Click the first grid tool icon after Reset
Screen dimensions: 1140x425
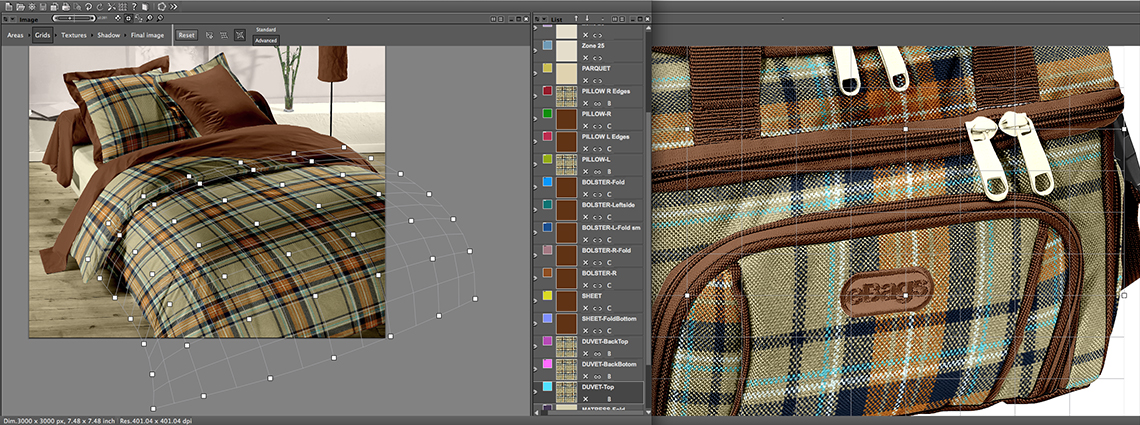[x=209, y=35]
